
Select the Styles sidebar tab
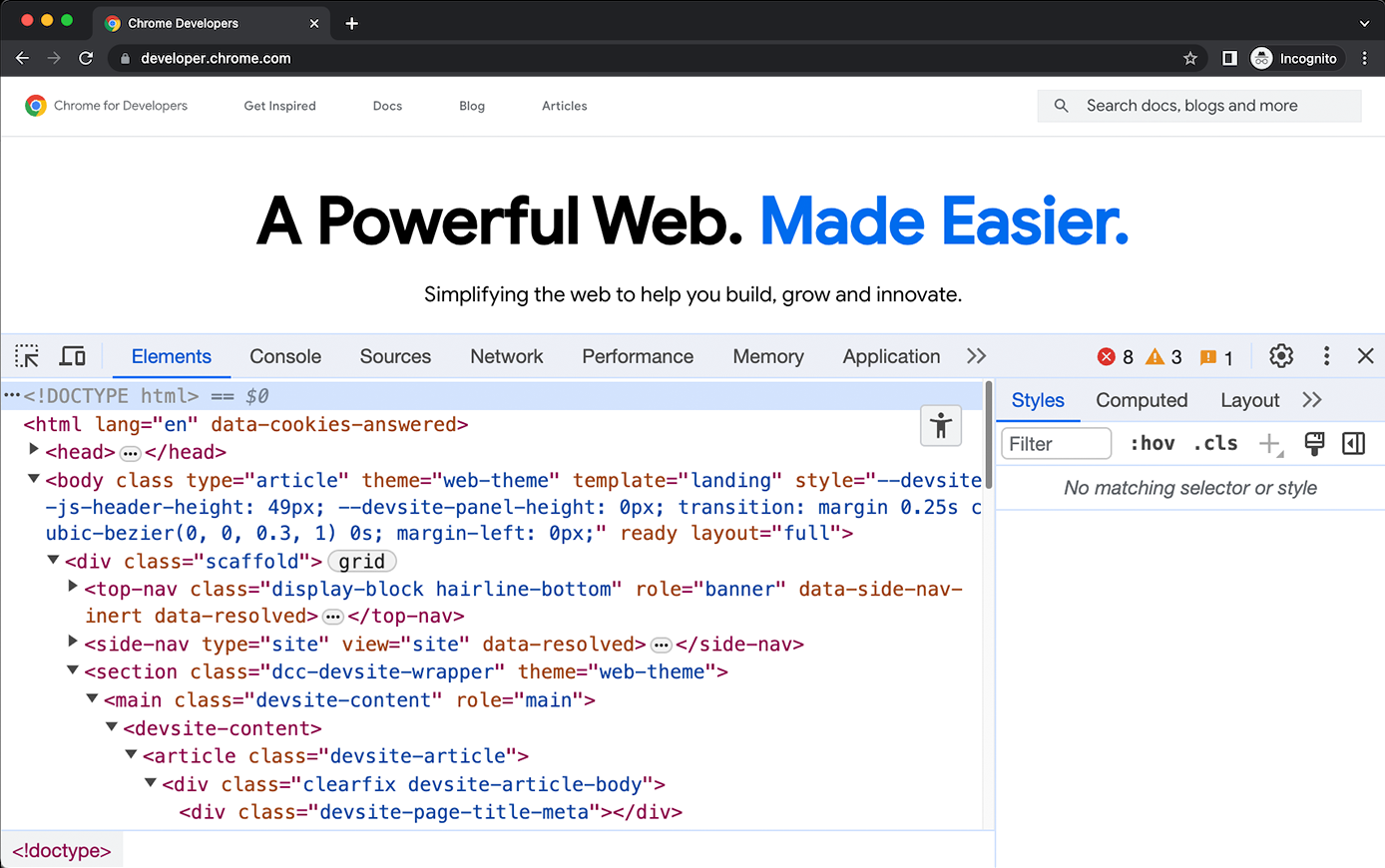(x=1038, y=400)
